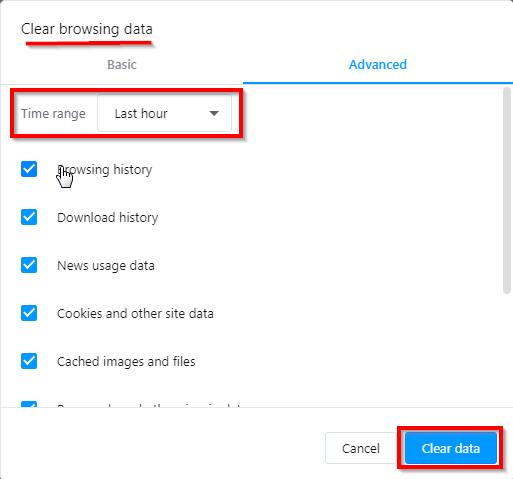Toggle the partially visible checkbox below Cached images
Image resolution: width=513 pixels, height=479 pixels.
coord(29,404)
